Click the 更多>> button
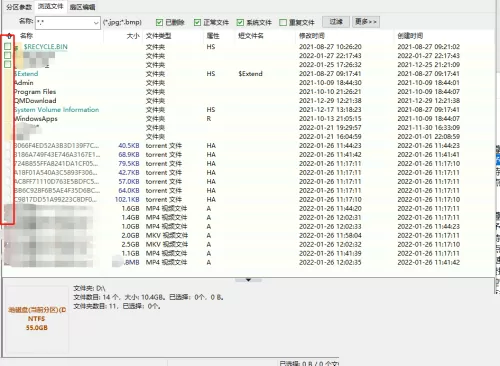This screenshot has width=500, height=366. point(366,22)
